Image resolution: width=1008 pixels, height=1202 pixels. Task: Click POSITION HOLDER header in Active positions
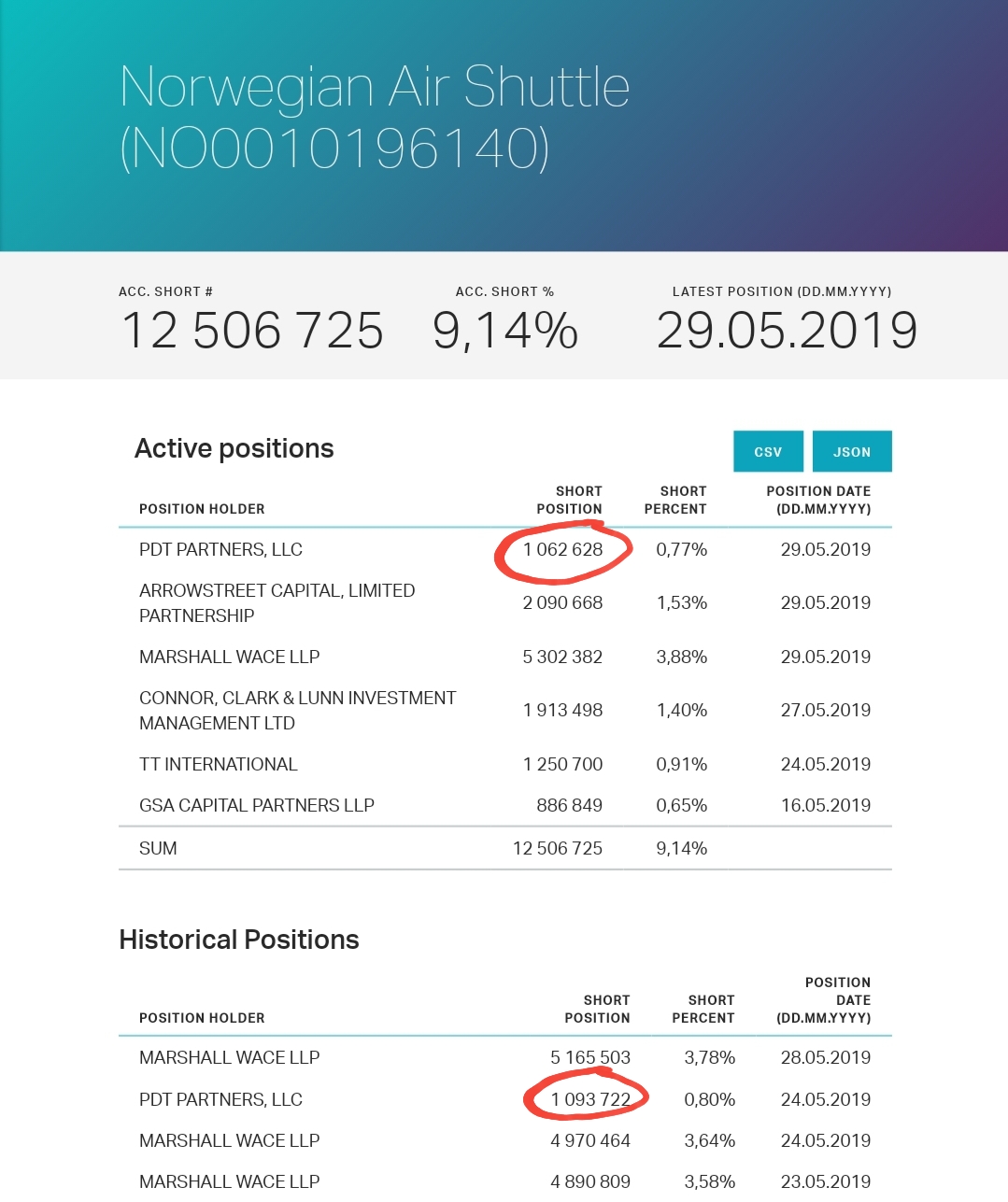202,509
